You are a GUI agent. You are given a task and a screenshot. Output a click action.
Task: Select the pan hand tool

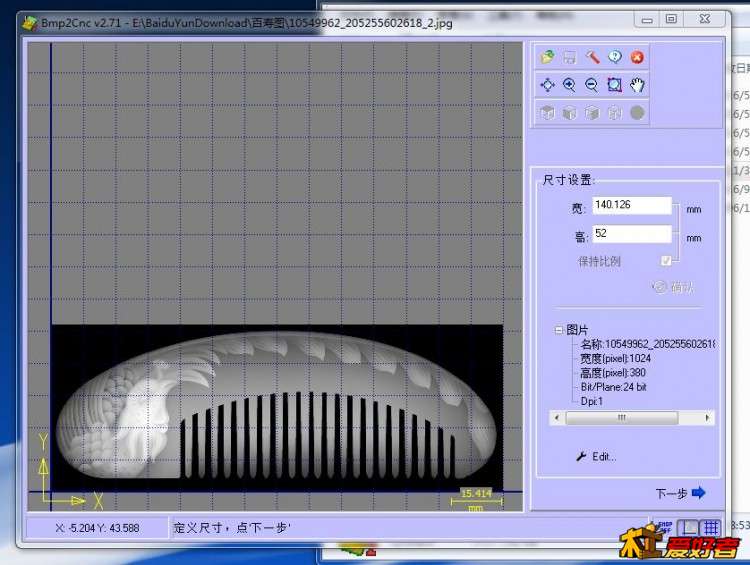coord(638,86)
